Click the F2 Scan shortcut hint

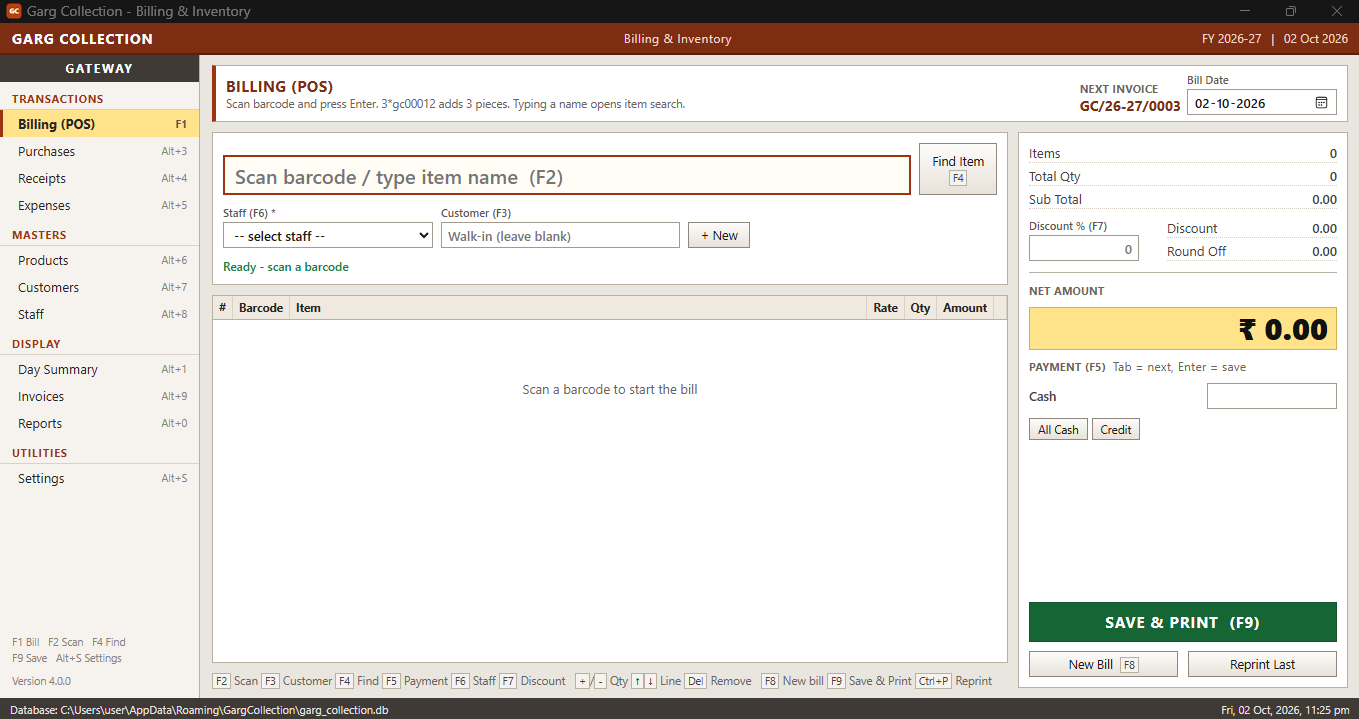235,681
